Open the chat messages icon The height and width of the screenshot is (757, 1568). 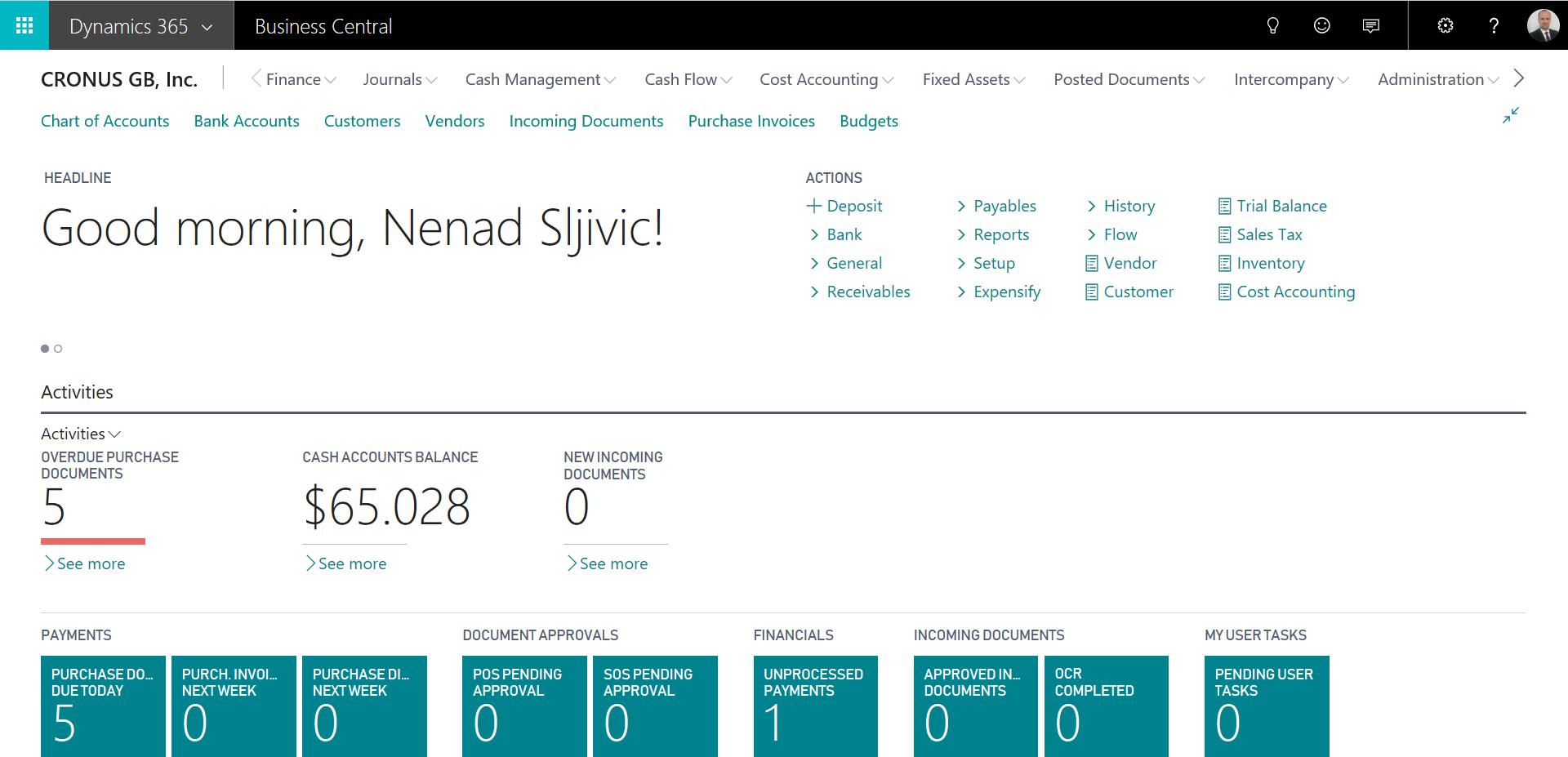1371,26
